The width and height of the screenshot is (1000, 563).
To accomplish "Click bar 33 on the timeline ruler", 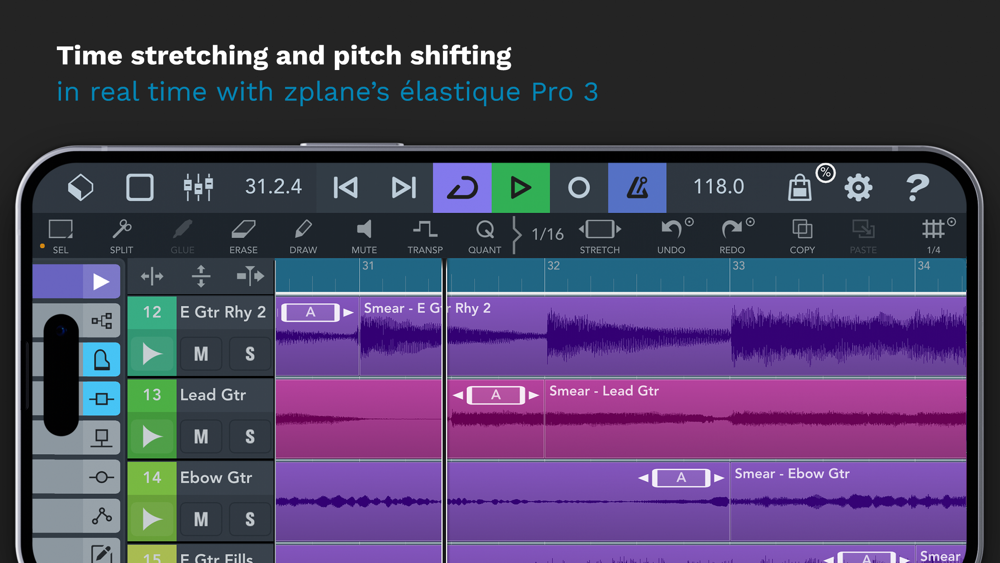I will click(738, 266).
